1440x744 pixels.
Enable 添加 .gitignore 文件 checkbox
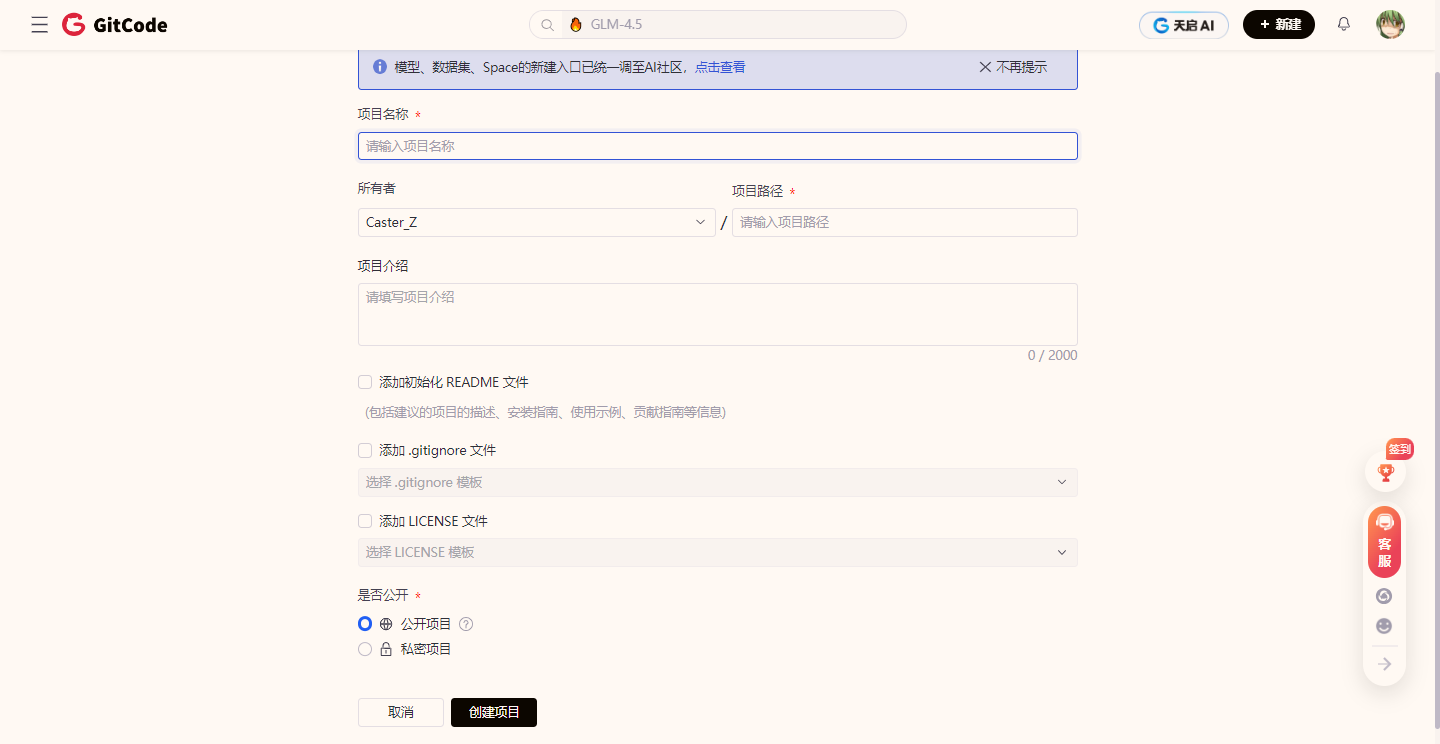[365, 451]
